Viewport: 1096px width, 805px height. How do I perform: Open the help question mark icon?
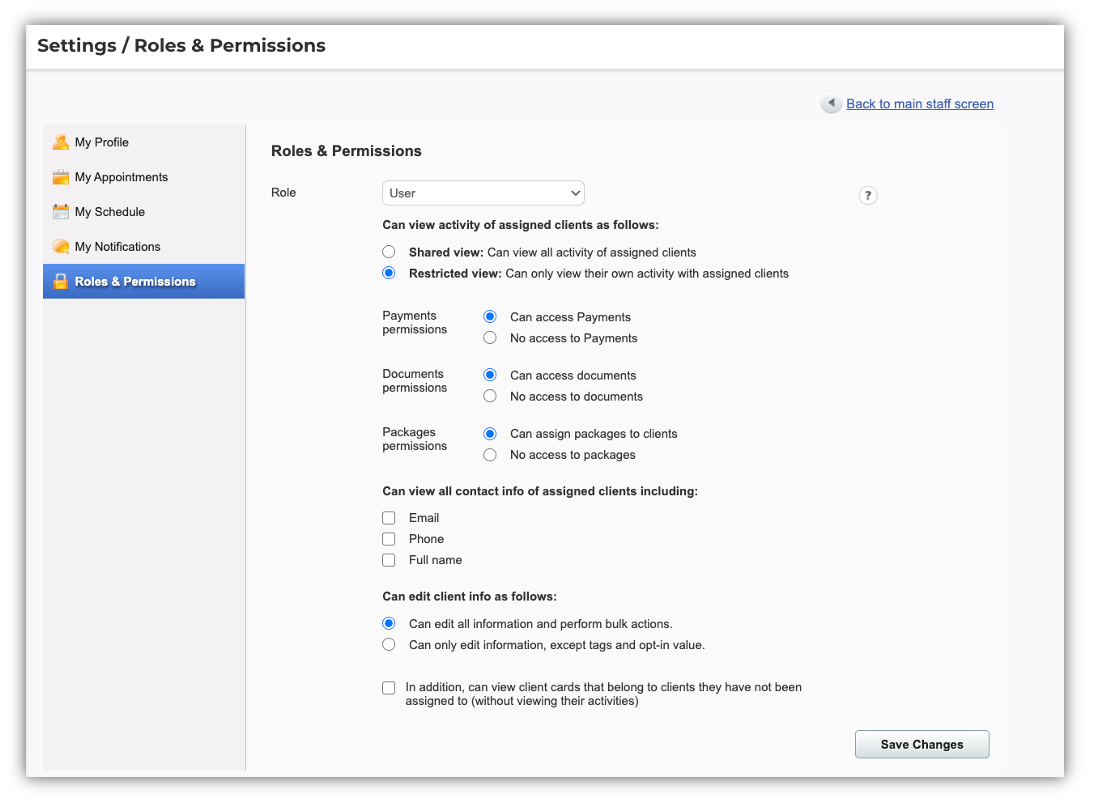pyautogui.click(x=867, y=195)
